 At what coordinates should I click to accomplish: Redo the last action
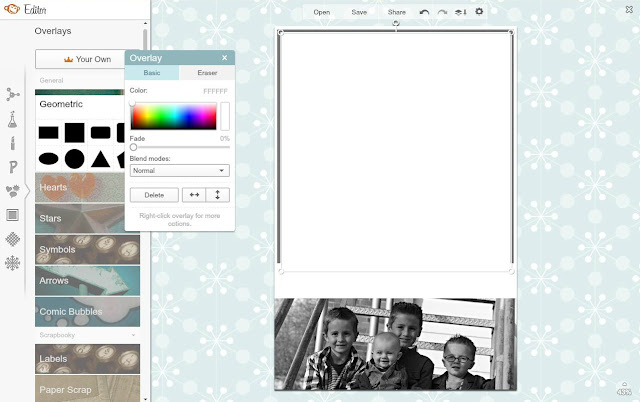coord(442,12)
